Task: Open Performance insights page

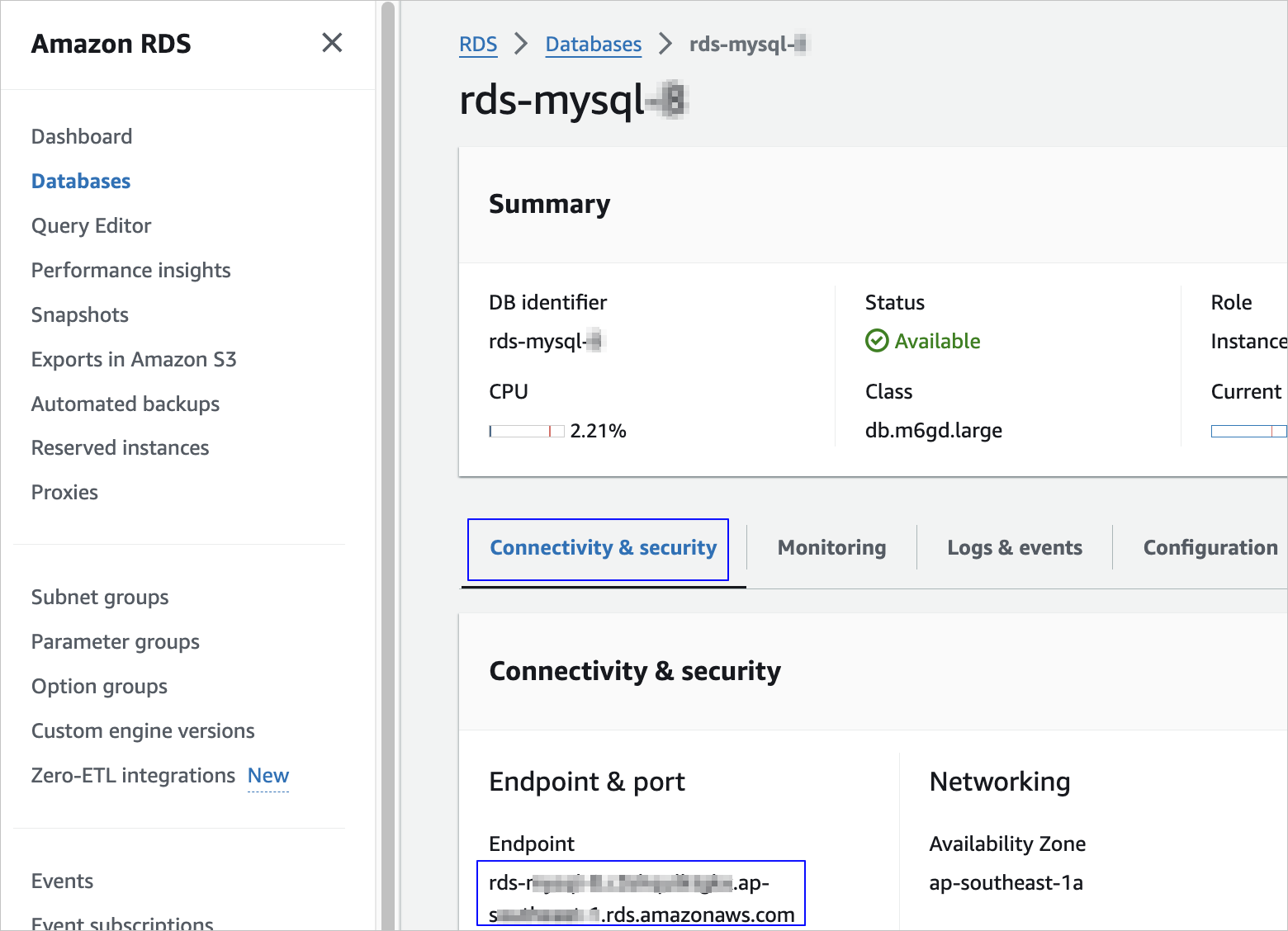Action: click(x=131, y=270)
